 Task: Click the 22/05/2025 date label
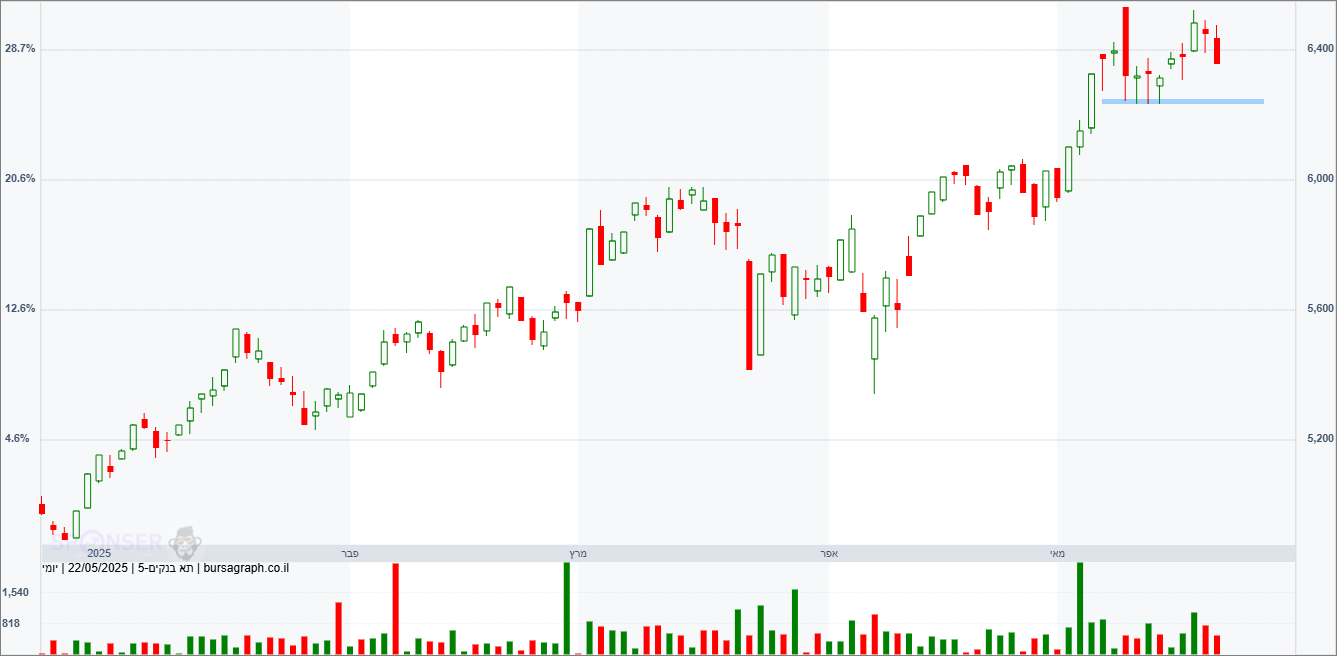[98, 569]
